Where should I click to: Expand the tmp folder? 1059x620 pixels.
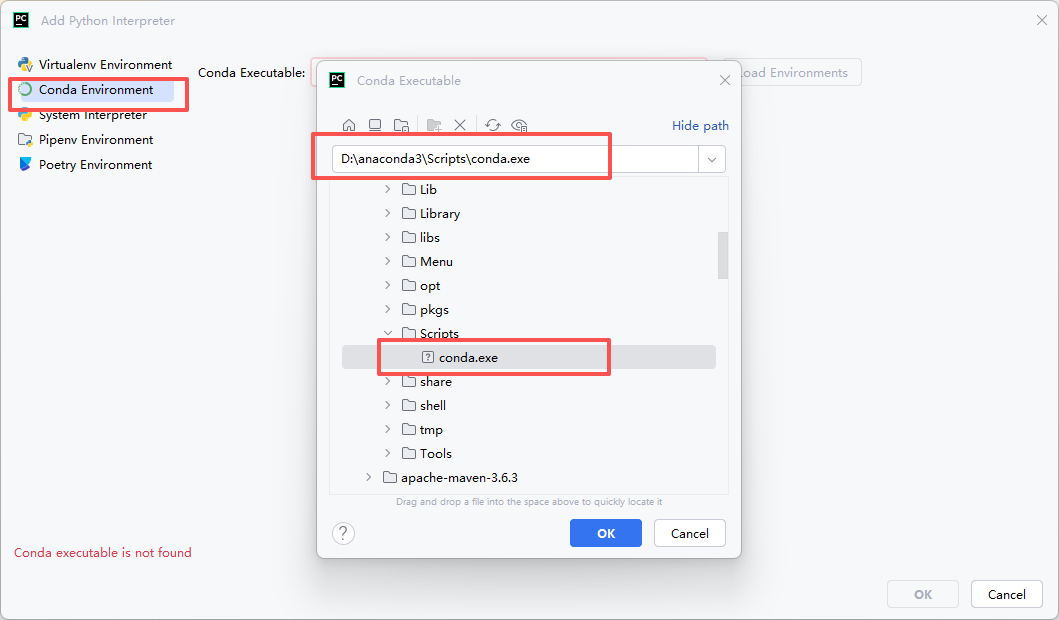pyautogui.click(x=388, y=430)
